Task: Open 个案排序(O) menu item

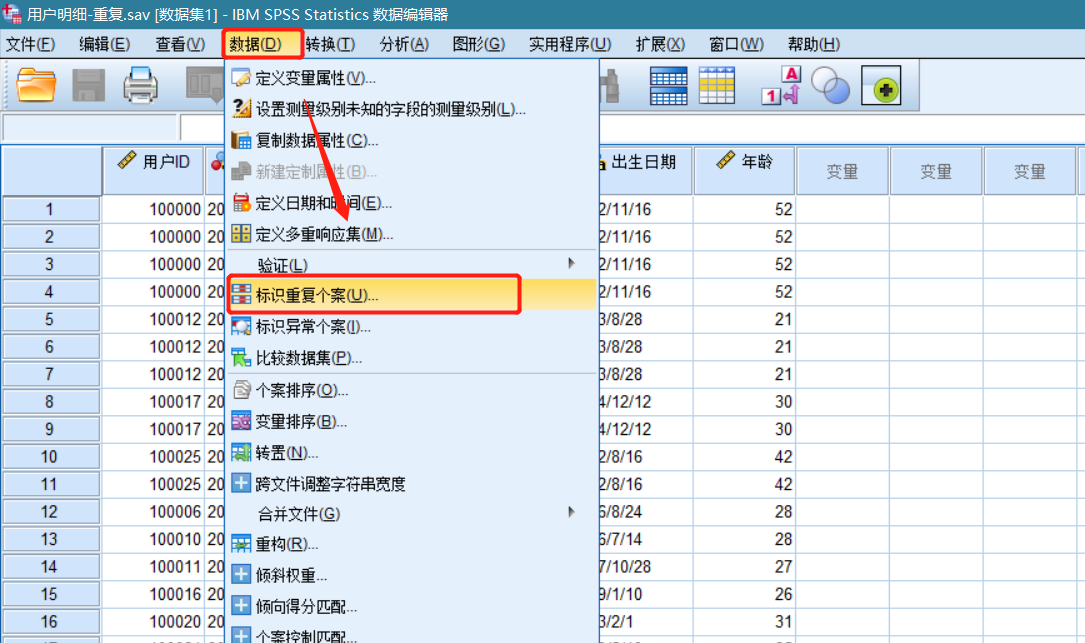Action: 412,390
